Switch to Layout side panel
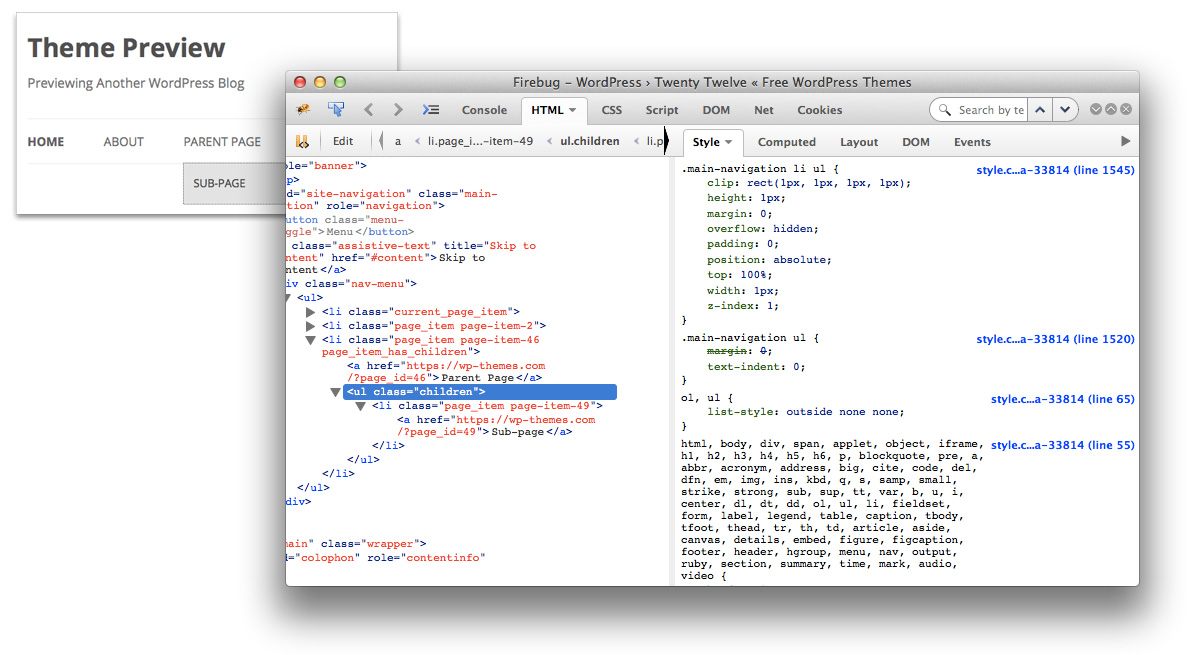Viewport: 1200px width, 655px height. click(x=859, y=142)
